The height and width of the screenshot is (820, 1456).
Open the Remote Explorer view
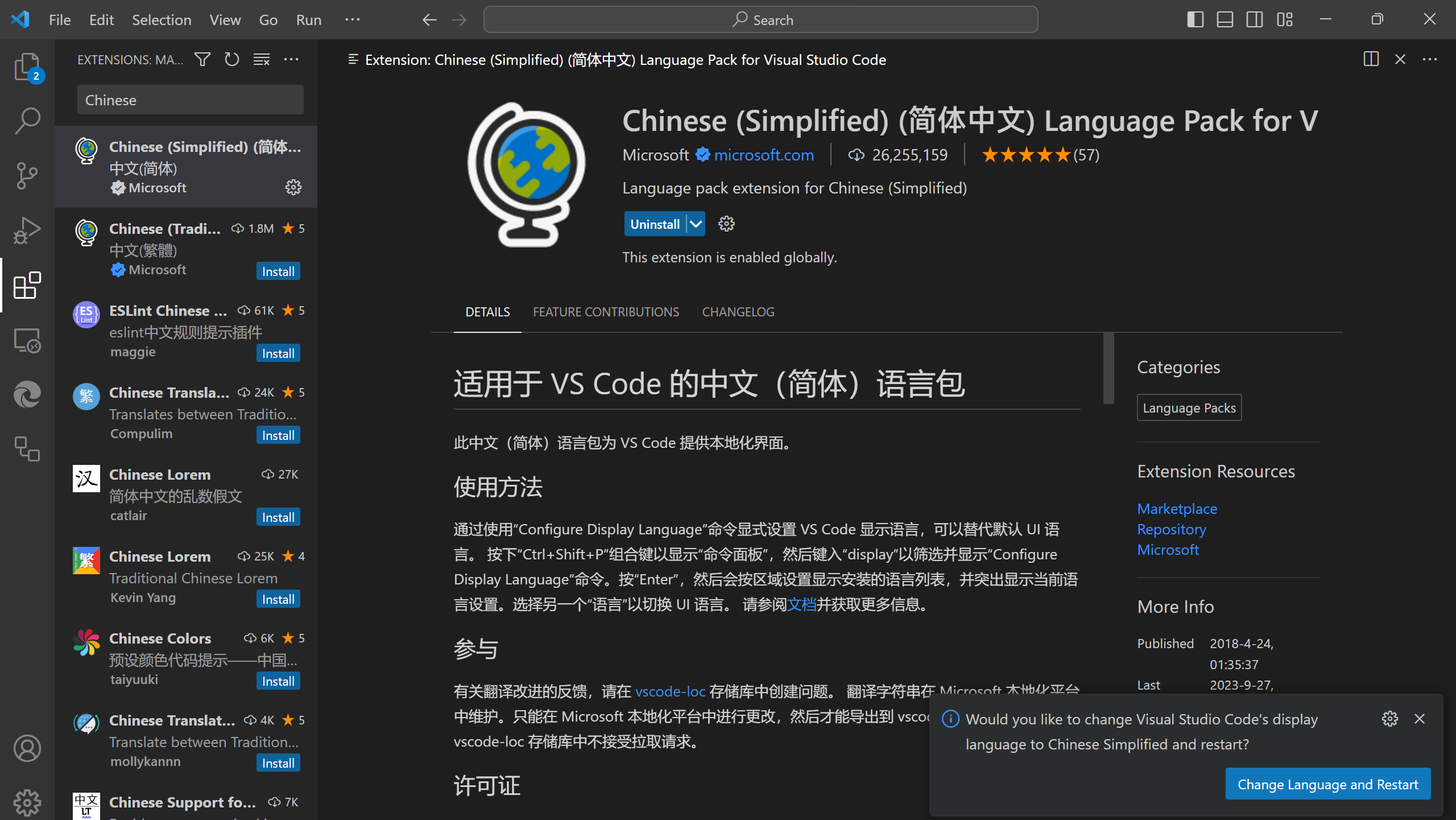coord(27,340)
